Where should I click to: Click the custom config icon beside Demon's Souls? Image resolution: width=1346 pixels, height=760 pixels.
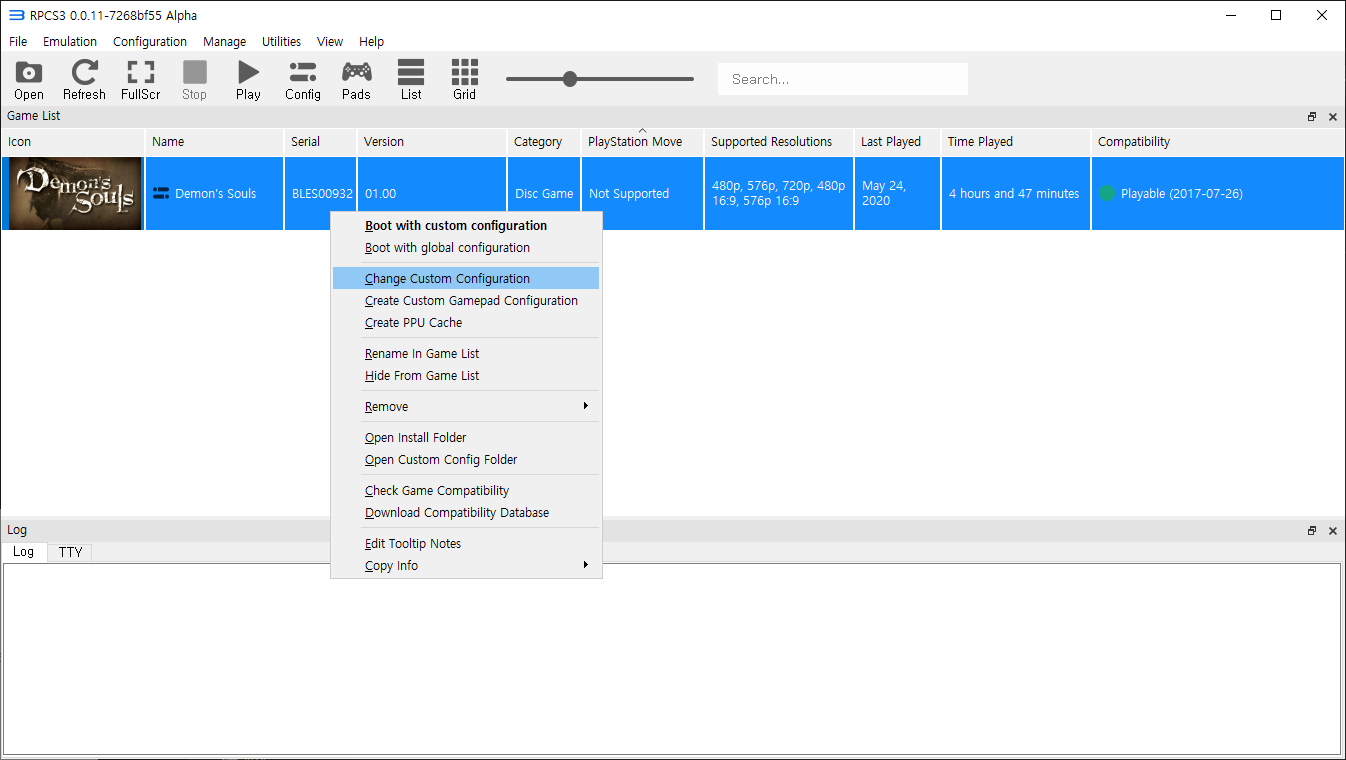[x=161, y=193]
